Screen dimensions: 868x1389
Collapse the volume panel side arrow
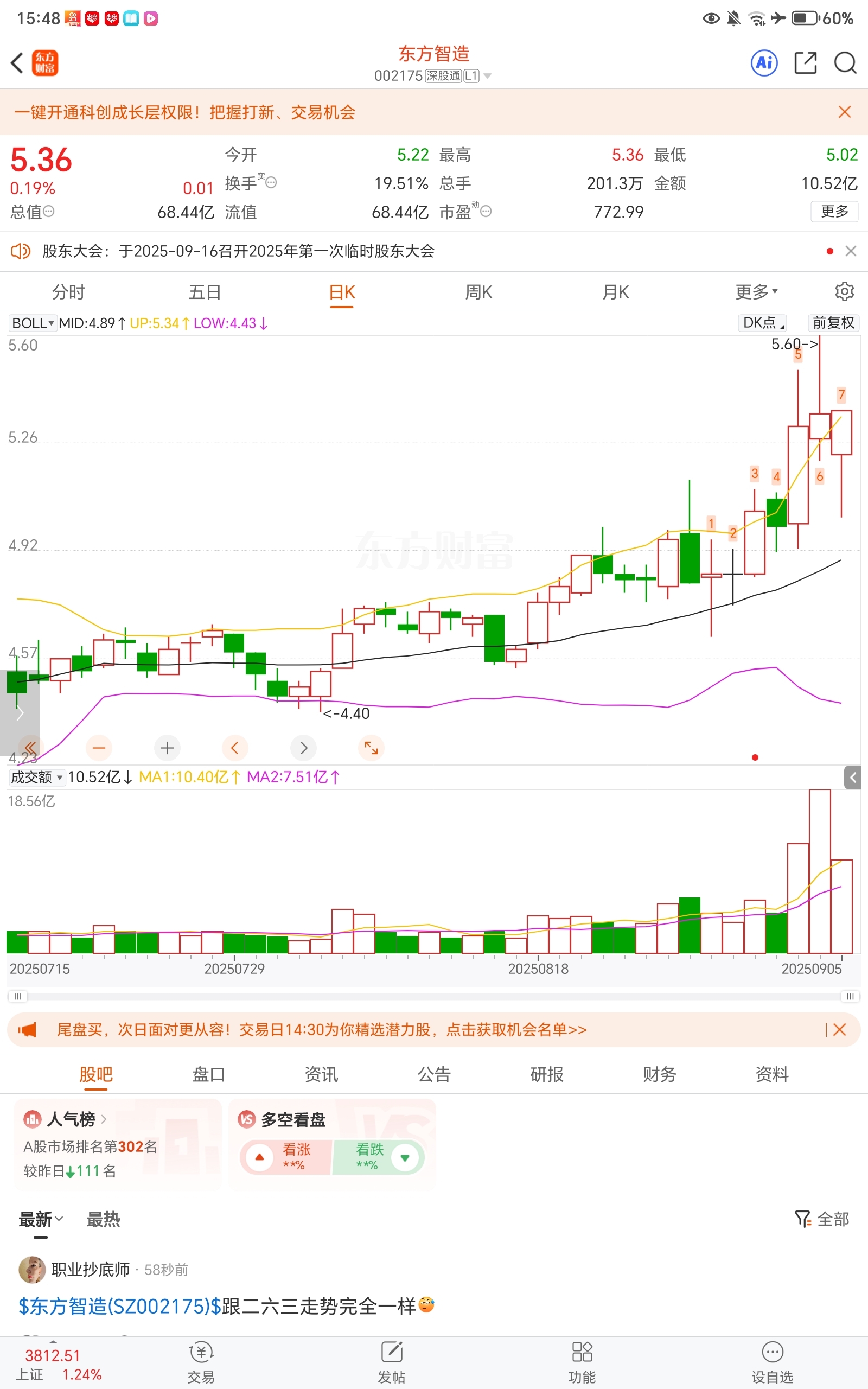coord(852,777)
